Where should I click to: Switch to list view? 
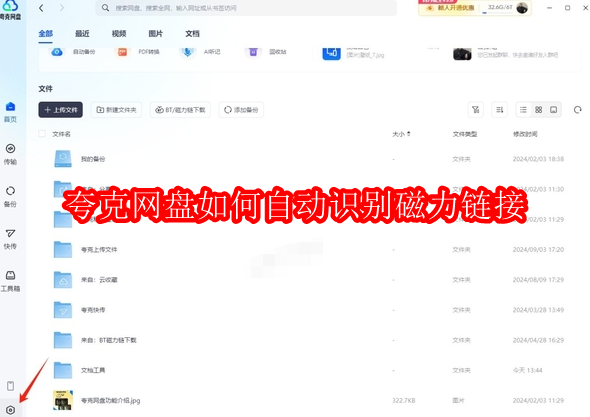click(523, 110)
